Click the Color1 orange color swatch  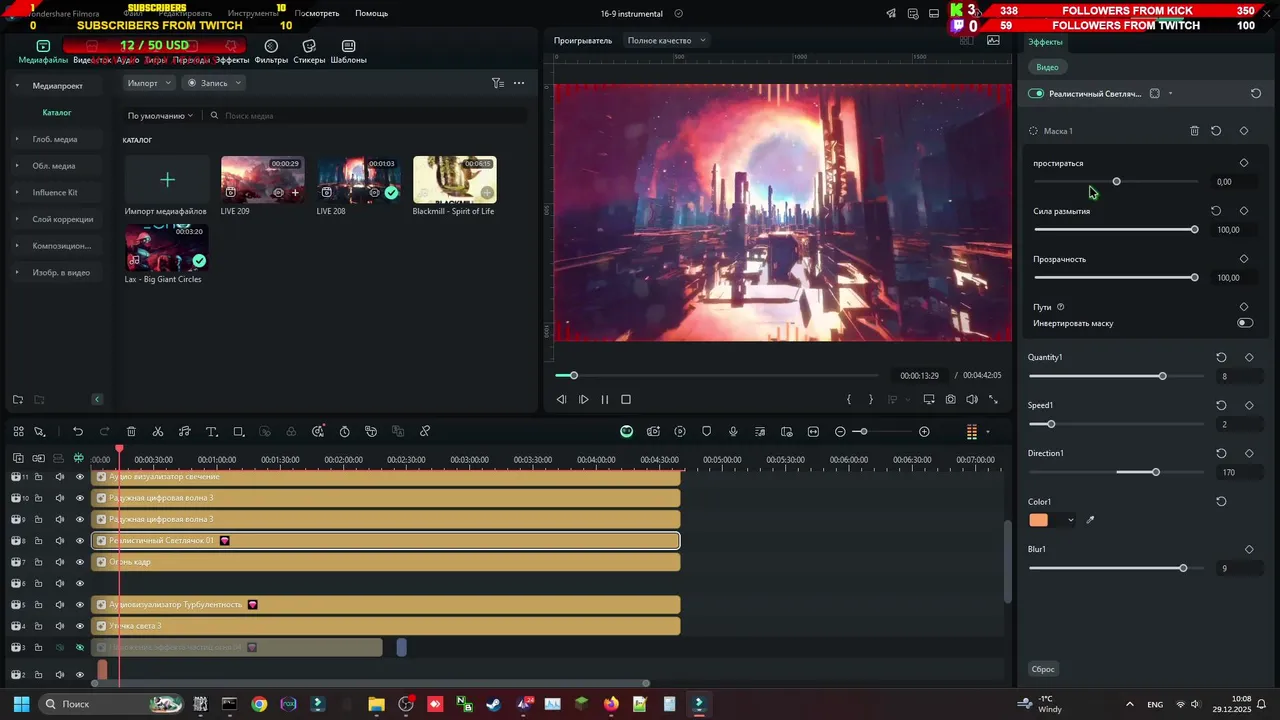(1039, 520)
